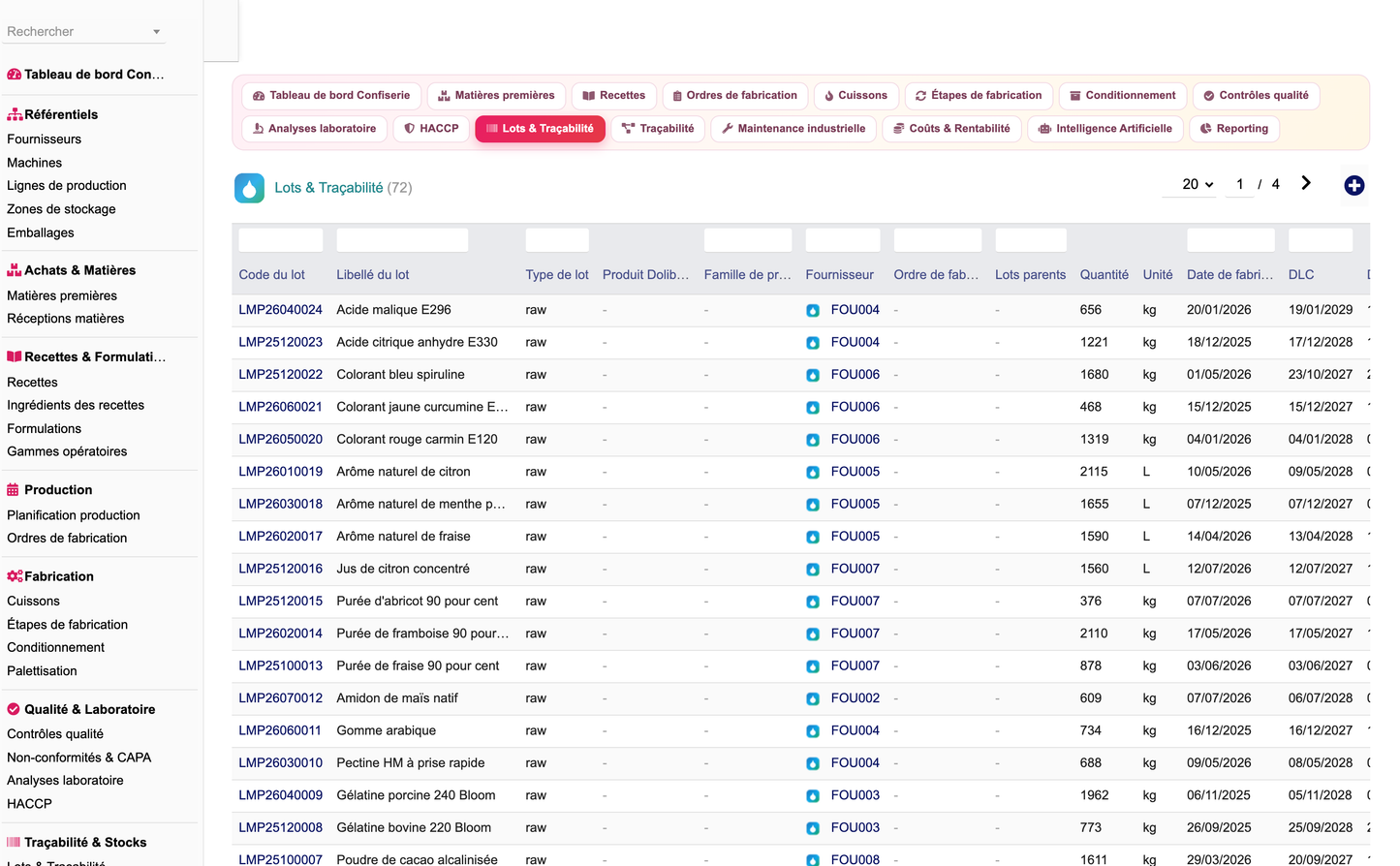Viewport: 1400px width, 866px height.
Task: Click the blue drop Lots & Traçabilité icon
Action: click(x=249, y=188)
